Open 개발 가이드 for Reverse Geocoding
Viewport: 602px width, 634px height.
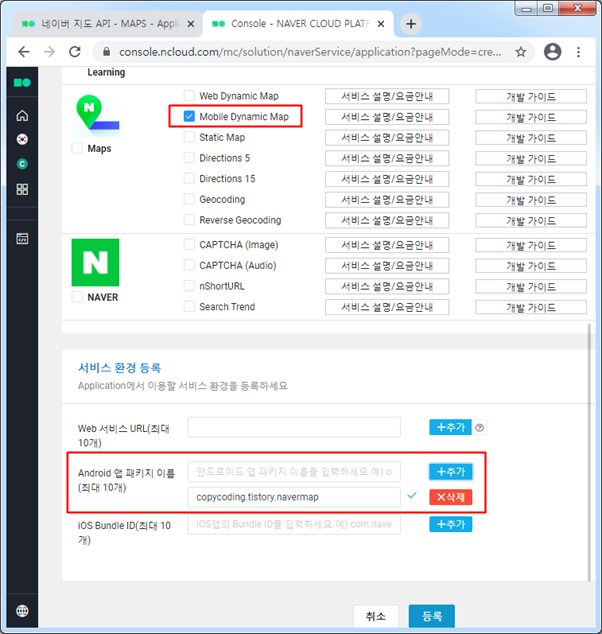tap(531, 221)
